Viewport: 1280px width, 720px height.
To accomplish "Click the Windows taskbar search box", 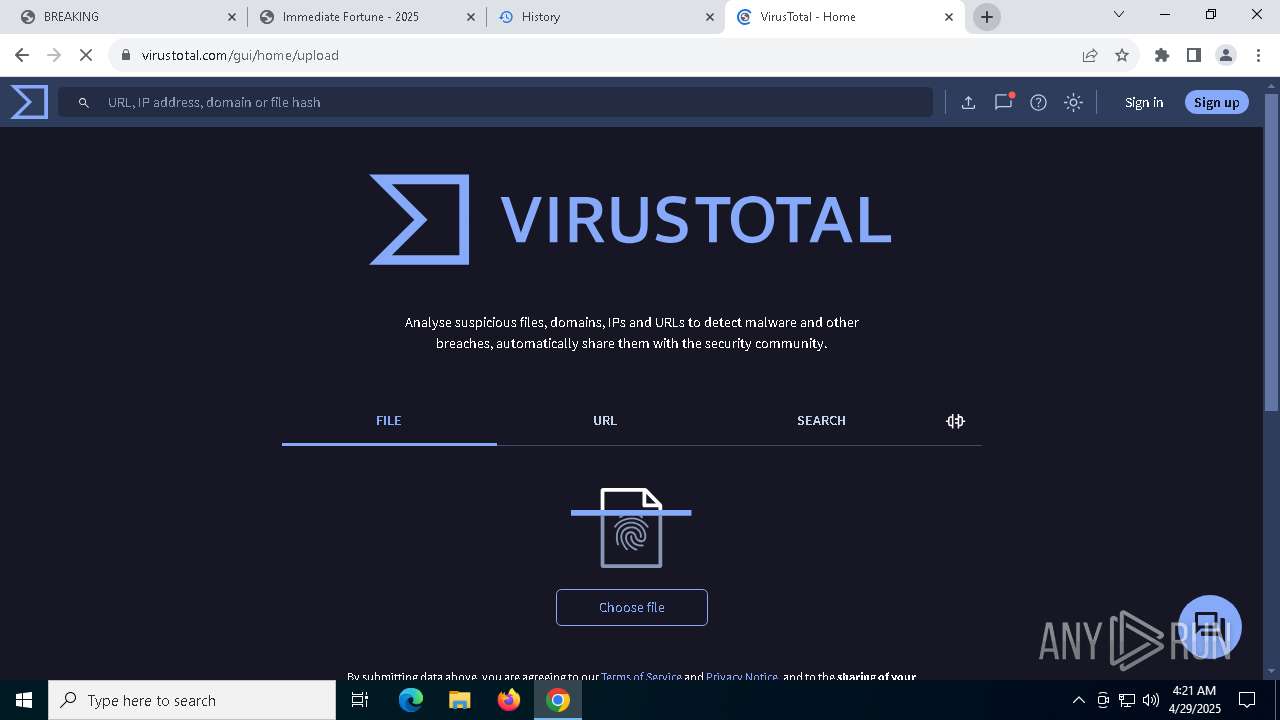I will pos(192,700).
